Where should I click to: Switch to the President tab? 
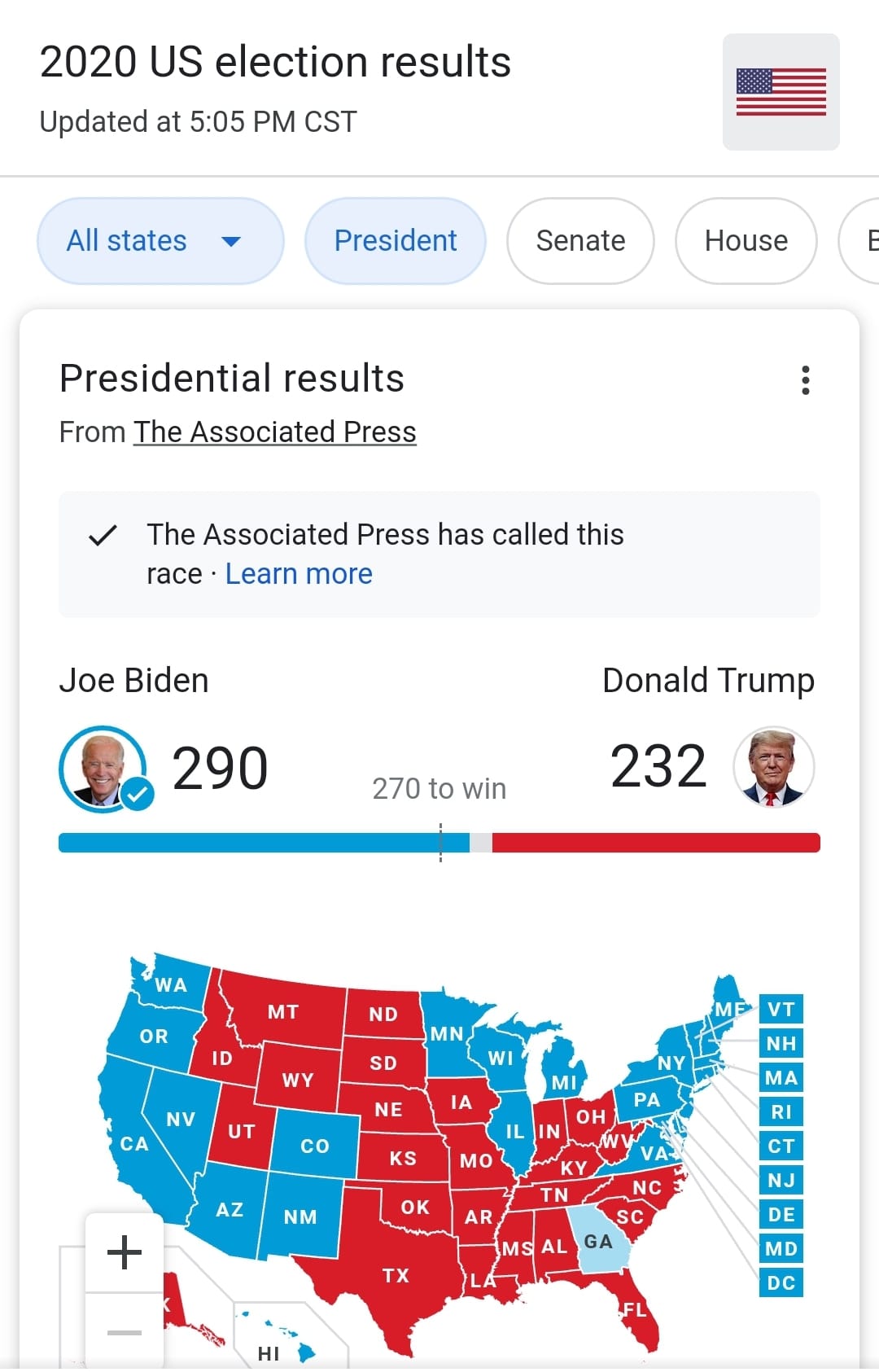click(x=396, y=241)
